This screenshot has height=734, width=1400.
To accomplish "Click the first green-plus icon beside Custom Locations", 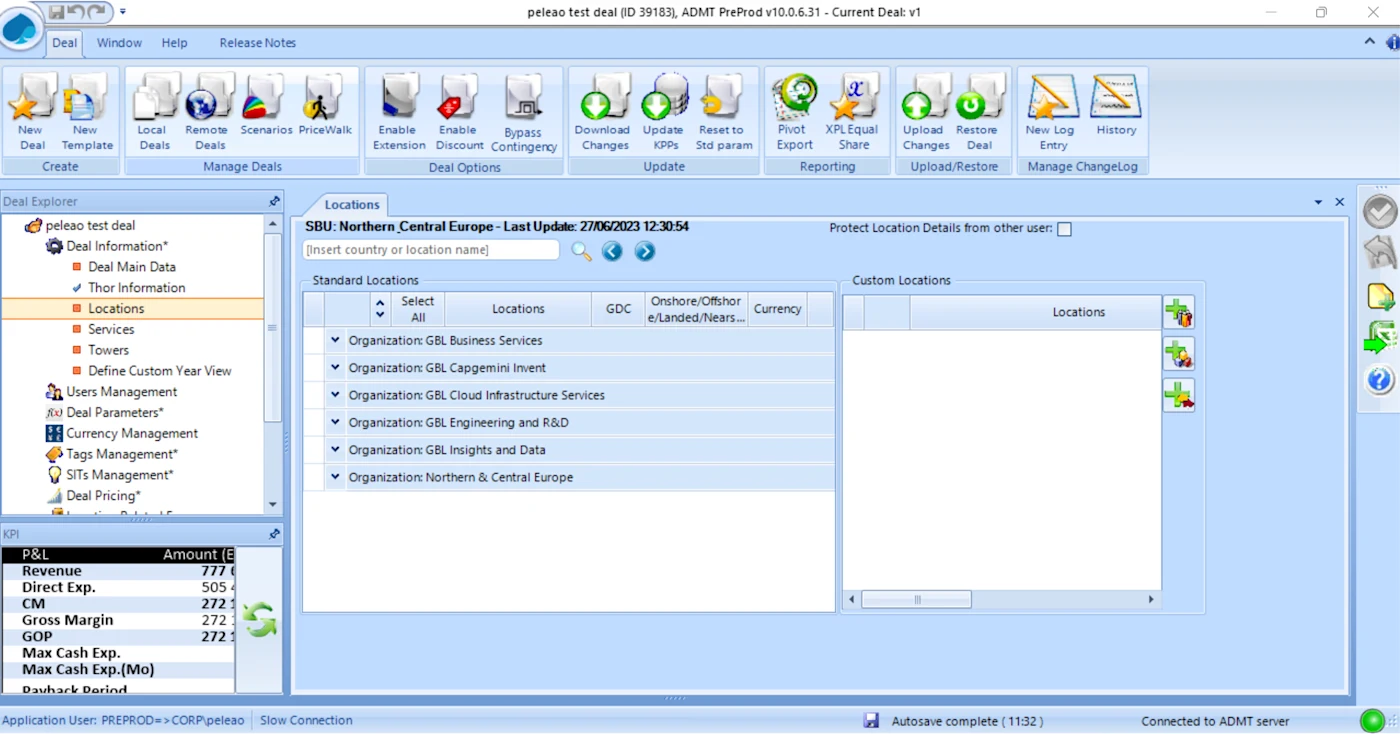I will (1179, 312).
